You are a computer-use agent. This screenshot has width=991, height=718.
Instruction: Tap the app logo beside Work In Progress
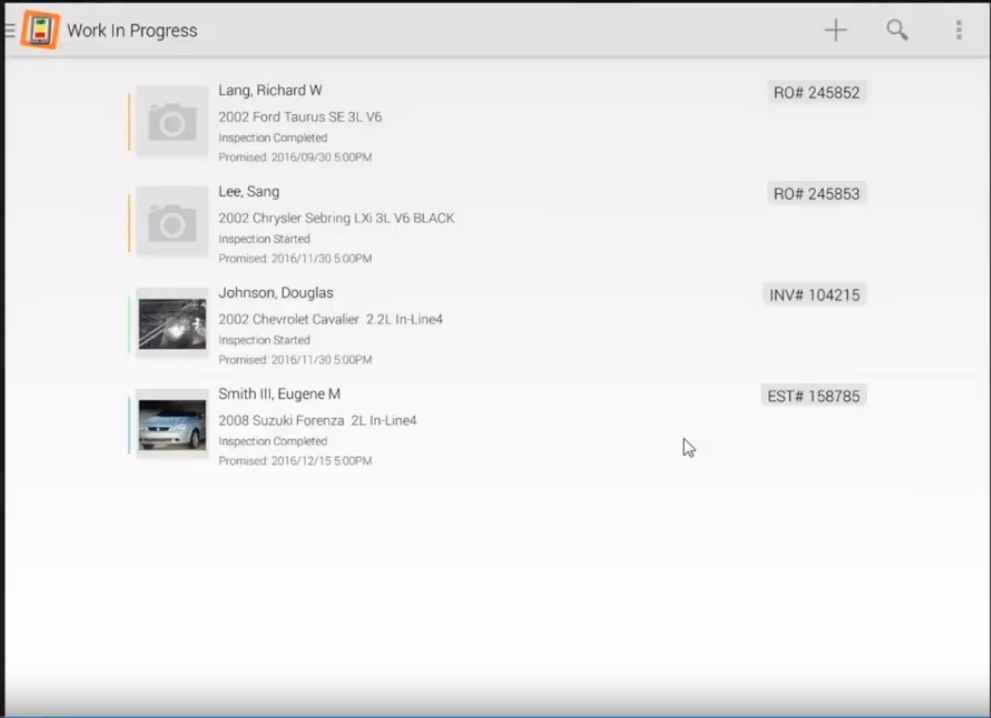tap(40, 29)
